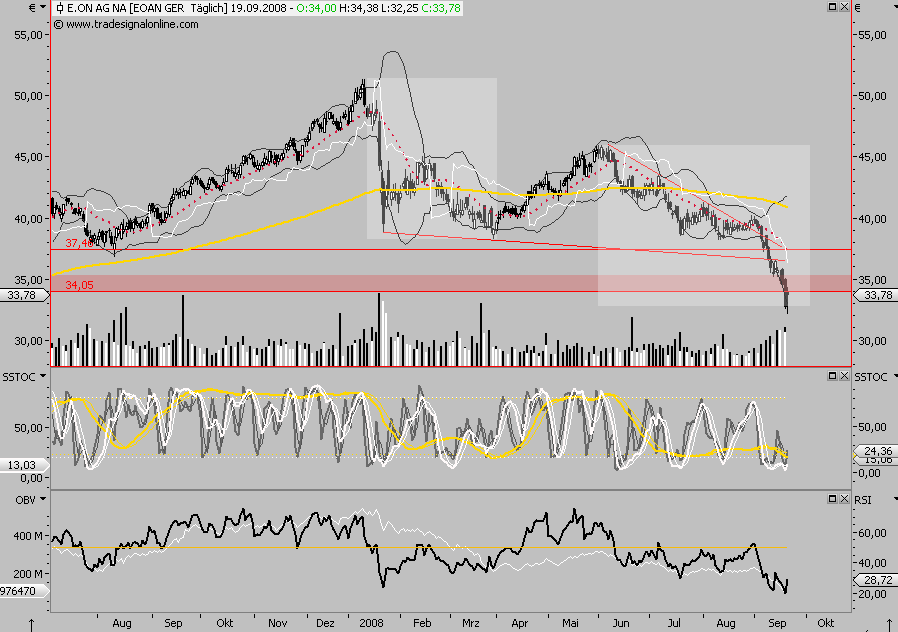Click the open value O:34,00
Image resolution: width=898 pixels, height=632 pixels.
(x=316, y=9)
